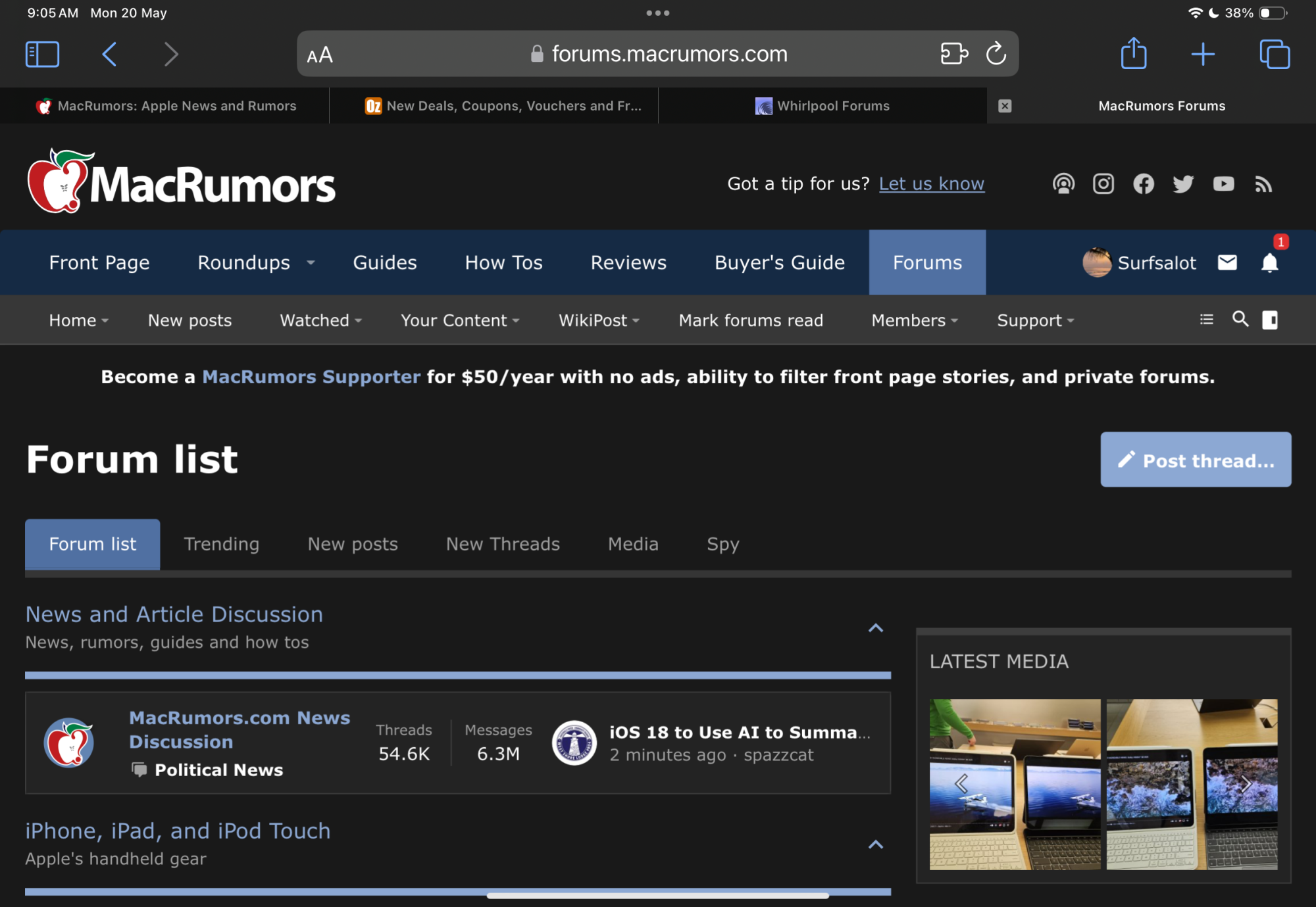Click Mark forums read

751,320
